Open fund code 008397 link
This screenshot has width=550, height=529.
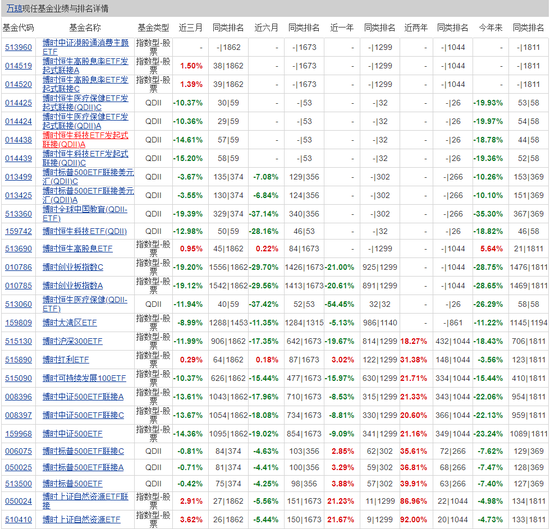coord(19,415)
